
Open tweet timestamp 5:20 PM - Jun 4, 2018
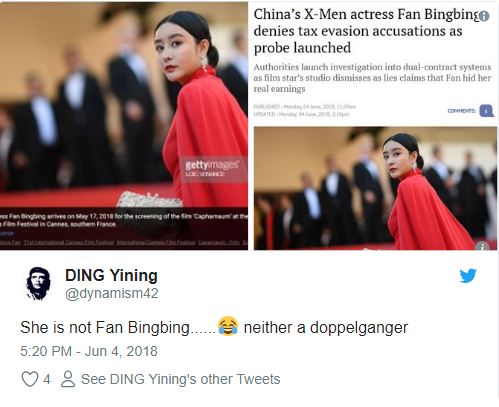(x=89, y=351)
